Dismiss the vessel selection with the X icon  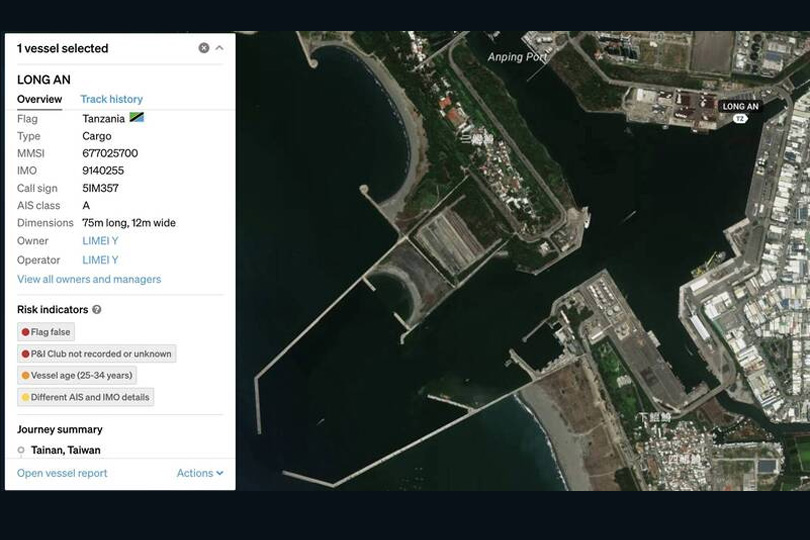tap(204, 48)
